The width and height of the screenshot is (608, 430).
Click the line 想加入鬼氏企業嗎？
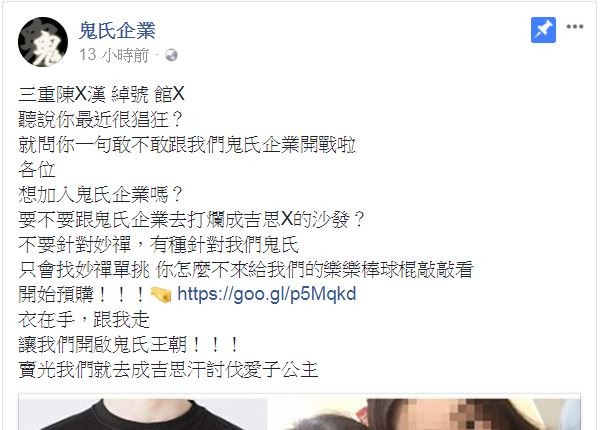[x=100, y=195]
